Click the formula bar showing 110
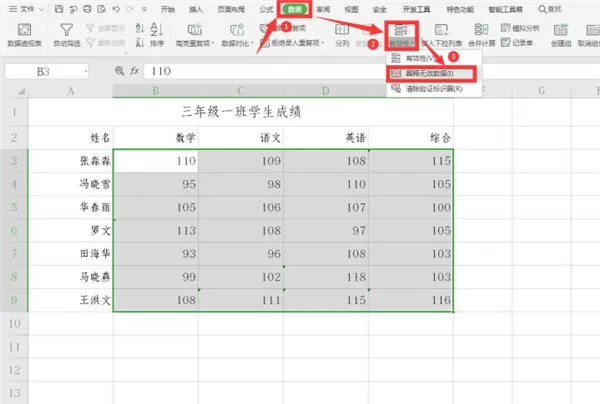Viewport: 600px width, 404px height. point(264,71)
